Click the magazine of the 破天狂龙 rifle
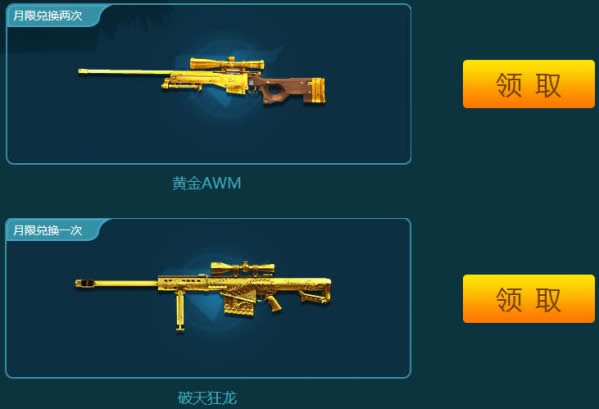The image size is (599, 409). 239,304
